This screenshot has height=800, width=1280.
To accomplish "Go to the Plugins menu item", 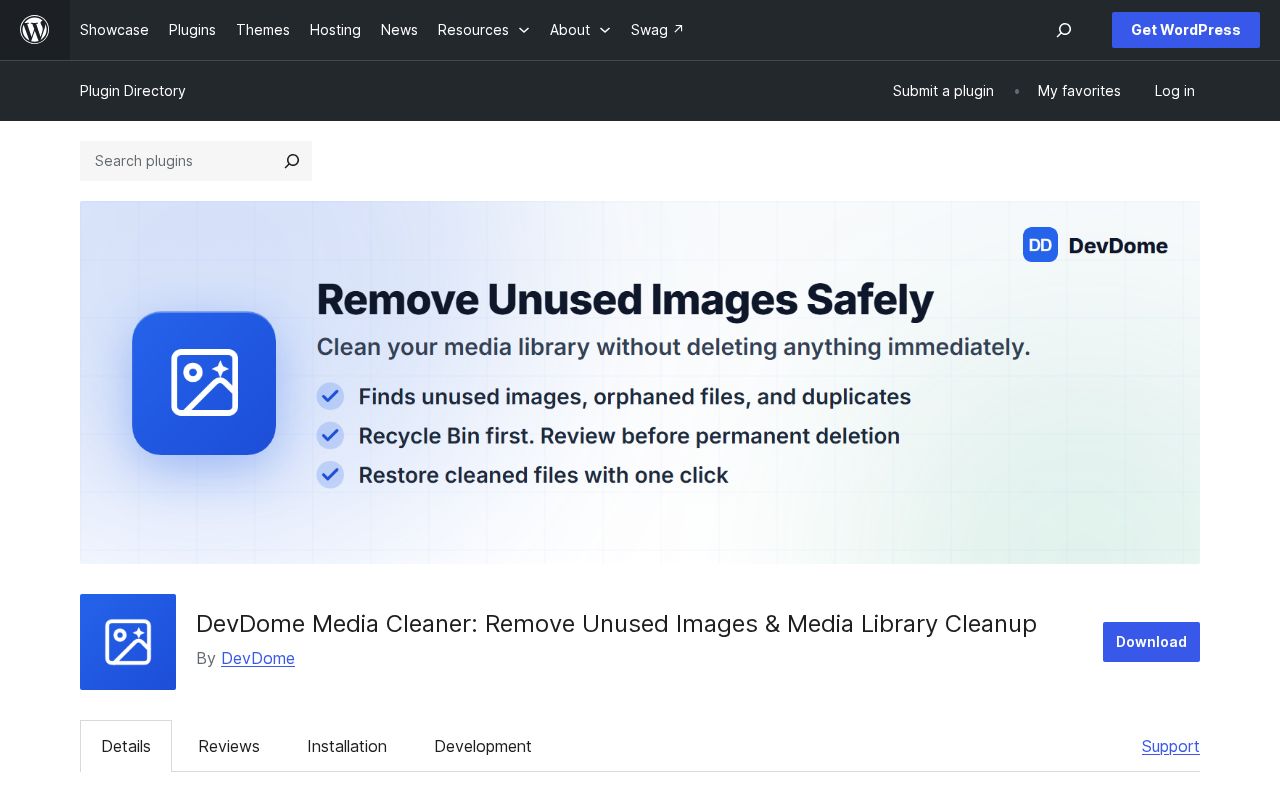I will point(192,30).
